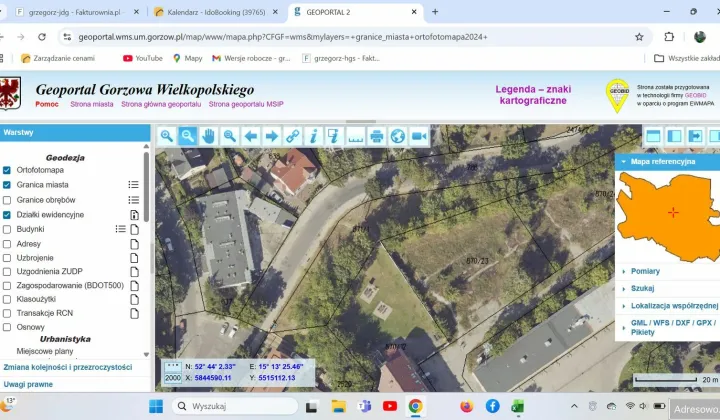Open document icon for Transakcje RCN
This screenshot has height=420, width=720.
click(x=134, y=314)
